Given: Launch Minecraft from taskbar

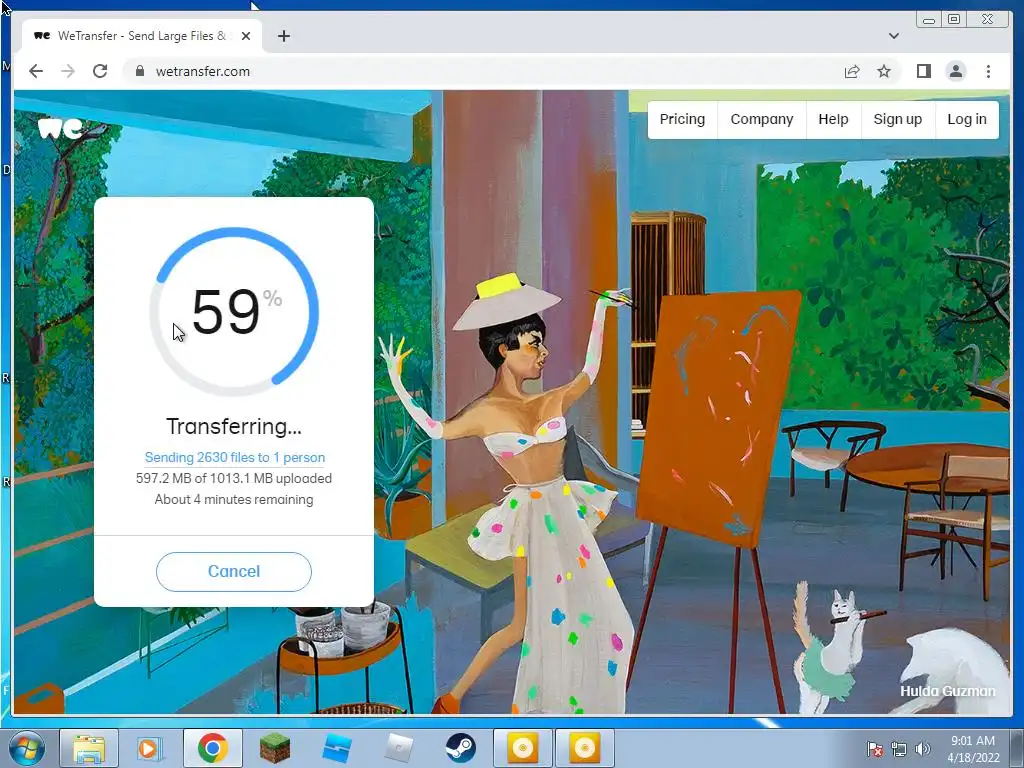Looking at the screenshot, I should 274,748.
